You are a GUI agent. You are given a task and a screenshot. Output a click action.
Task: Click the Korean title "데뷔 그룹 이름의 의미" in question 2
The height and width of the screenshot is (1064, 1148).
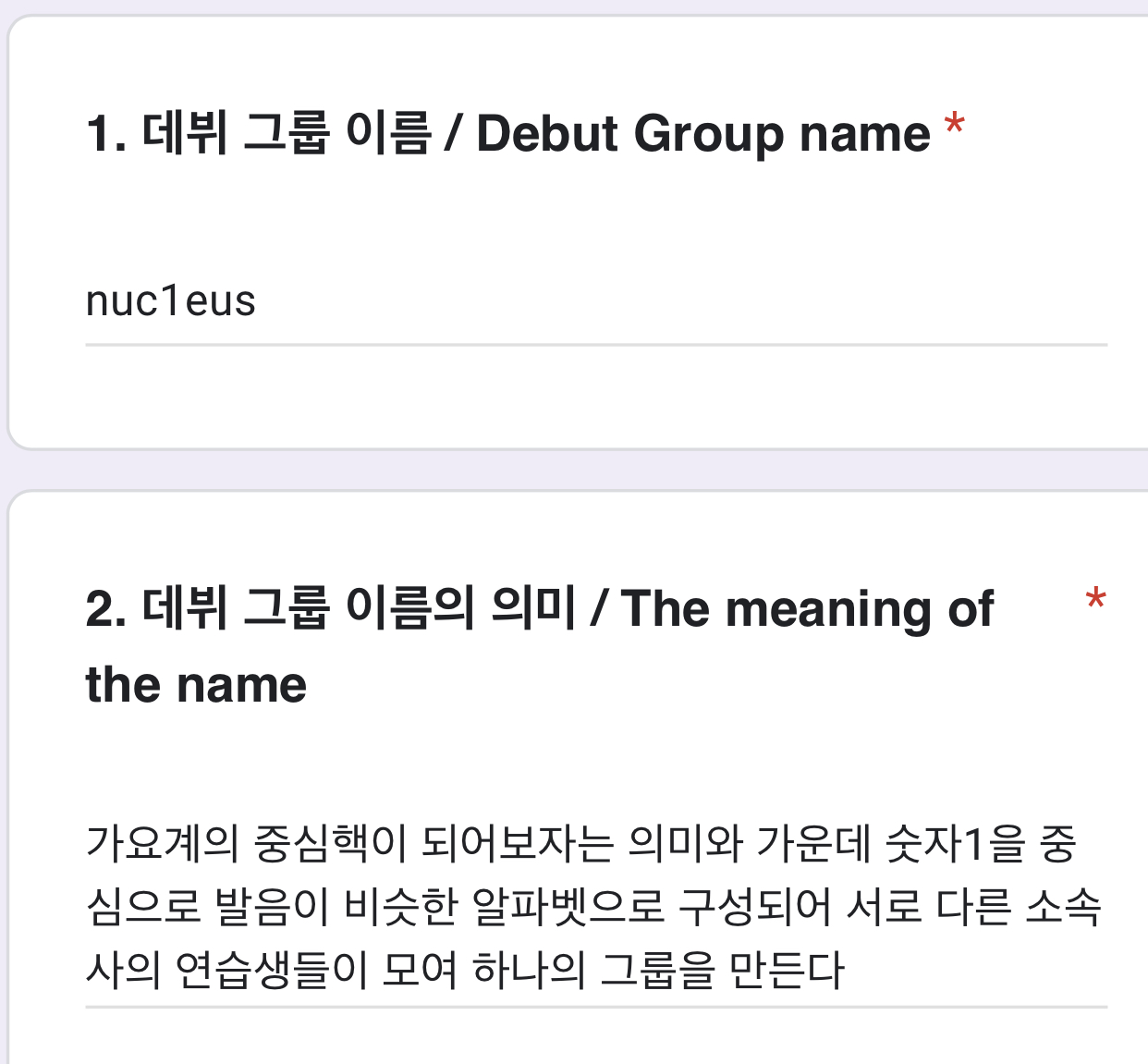coord(359,608)
